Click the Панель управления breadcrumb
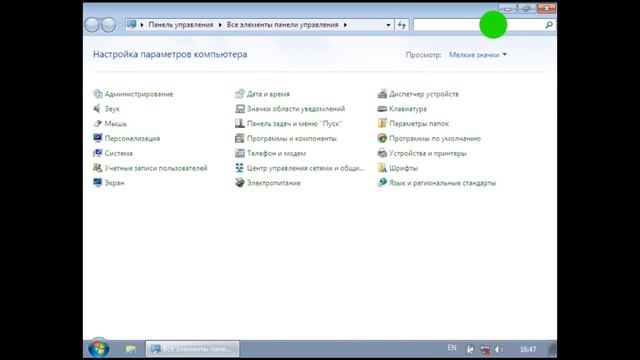640x360 pixels. 181,25
